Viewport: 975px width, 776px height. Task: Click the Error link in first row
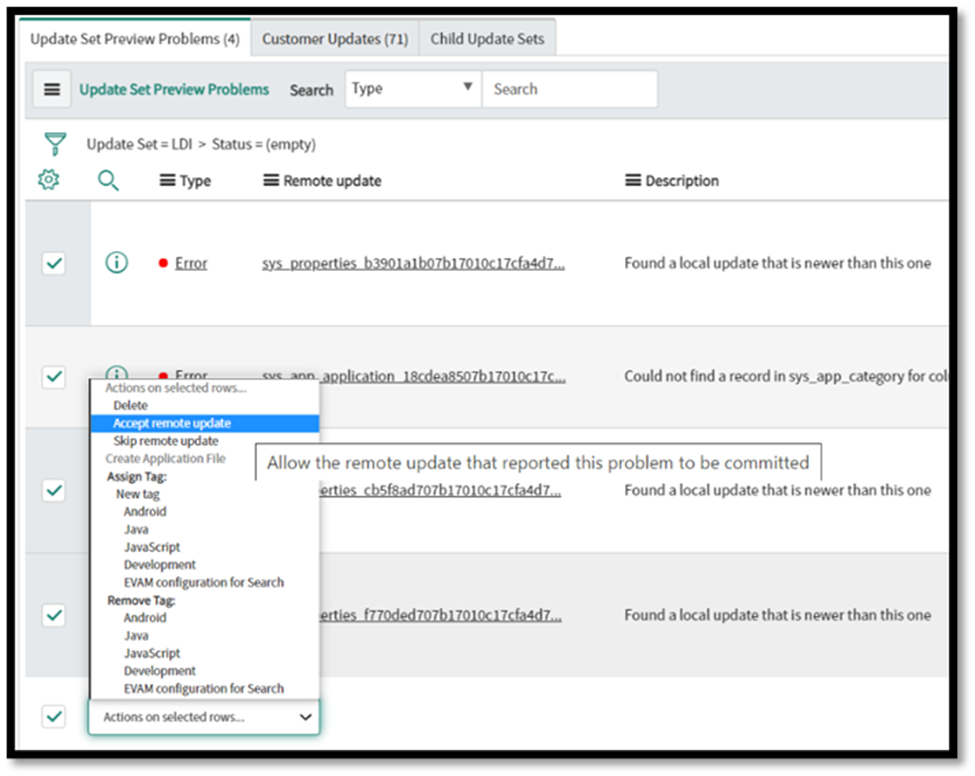point(191,264)
